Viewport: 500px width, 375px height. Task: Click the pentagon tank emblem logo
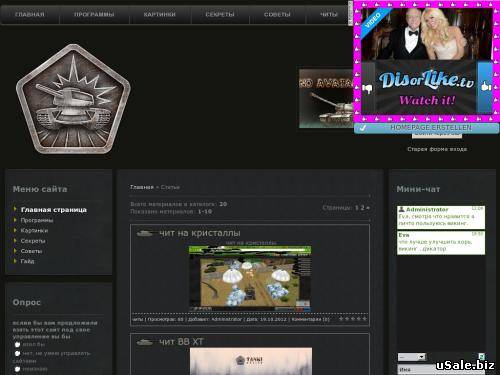coord(73,99)
